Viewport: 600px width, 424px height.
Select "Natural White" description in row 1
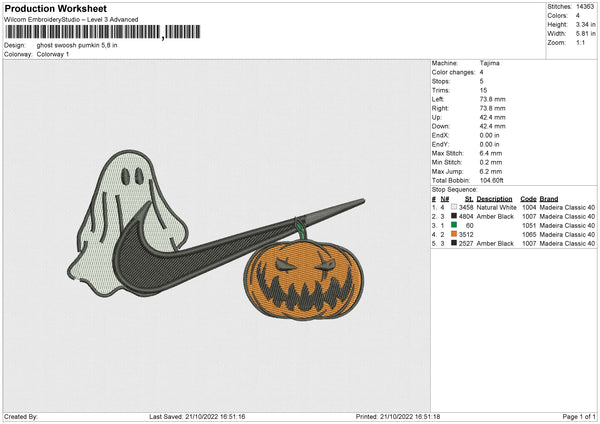pos(497,207)
